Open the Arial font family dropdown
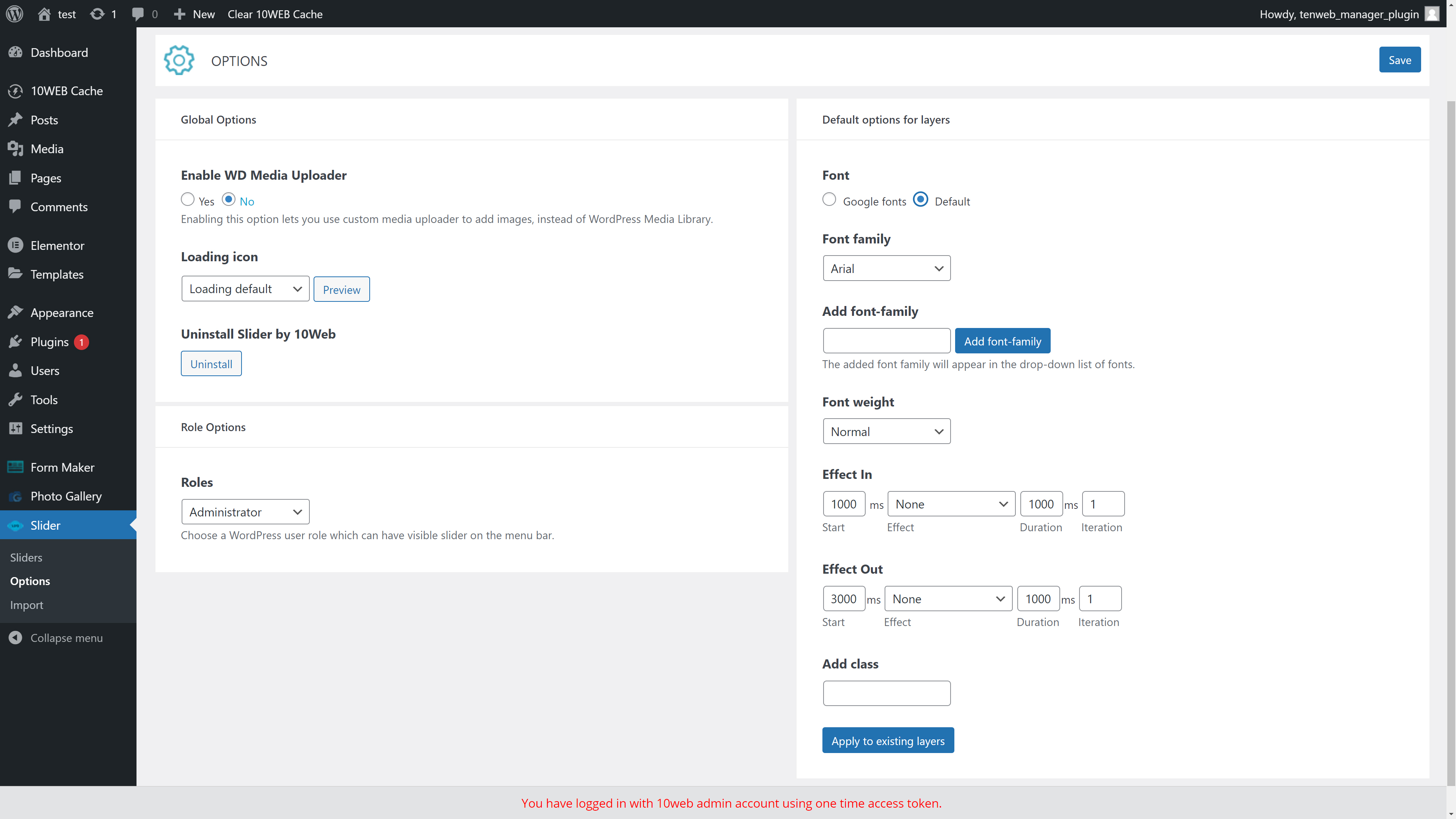1456x819 pixels. [x=886, y=268]
